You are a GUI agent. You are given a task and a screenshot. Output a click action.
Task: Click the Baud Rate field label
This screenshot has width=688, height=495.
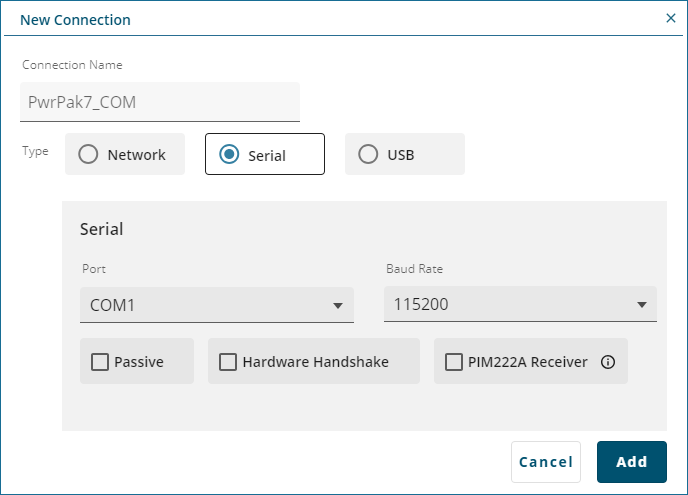(x=414, y=269)
